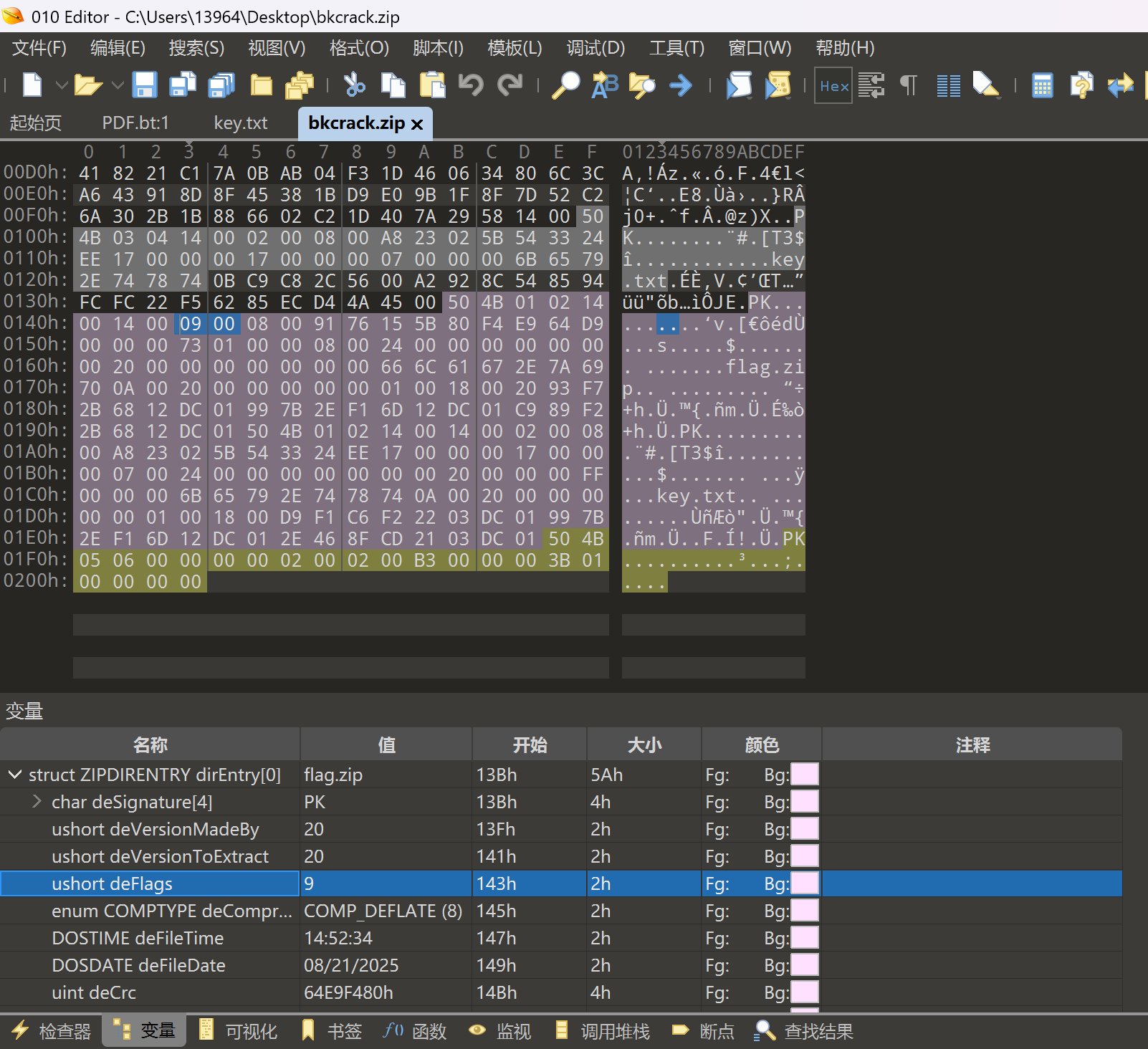Open the 视图(V) menu
This screenshot has height=1049, width=1148.
(277, 48)
